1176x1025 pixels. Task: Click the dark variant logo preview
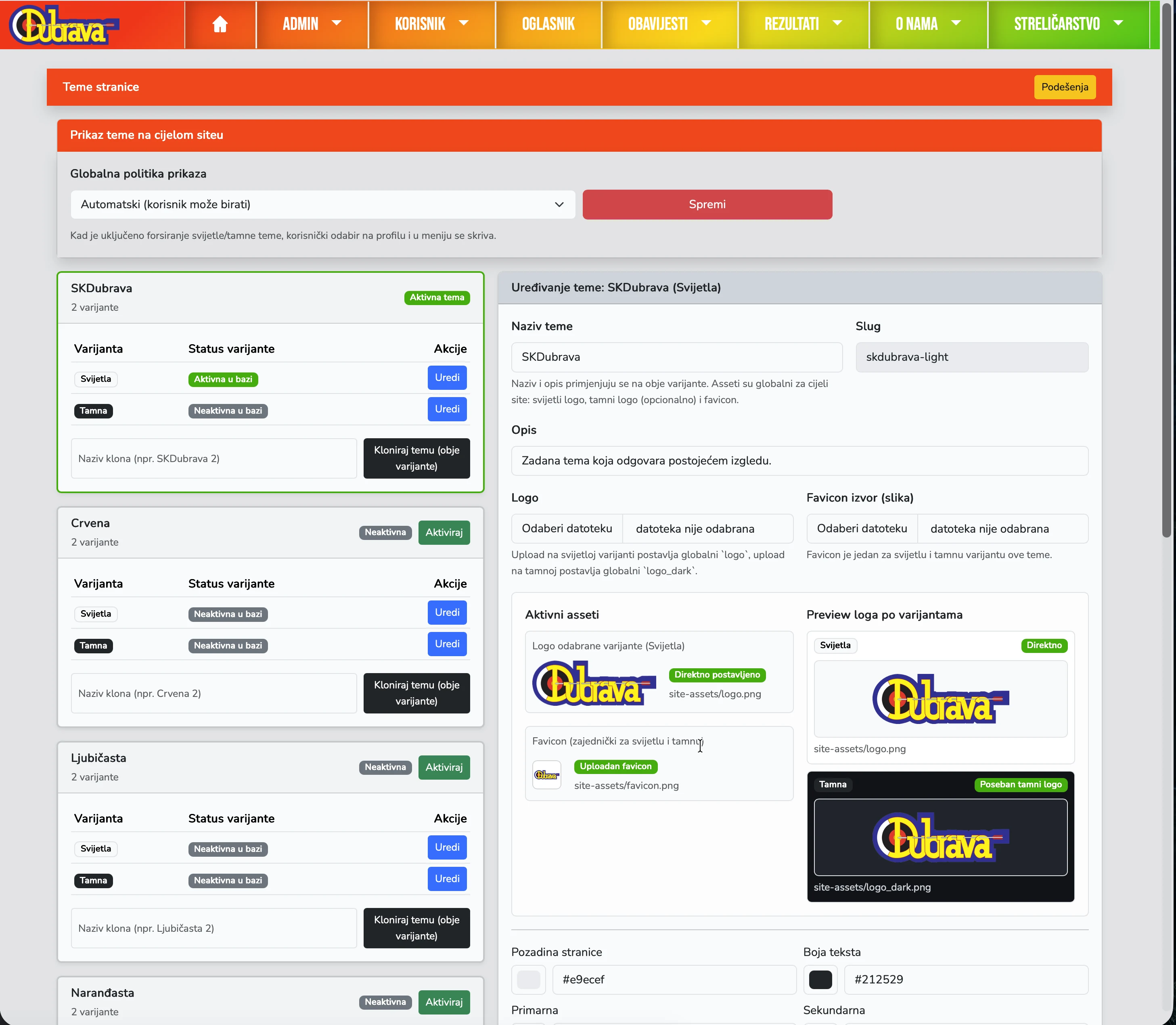click(940, 837)
